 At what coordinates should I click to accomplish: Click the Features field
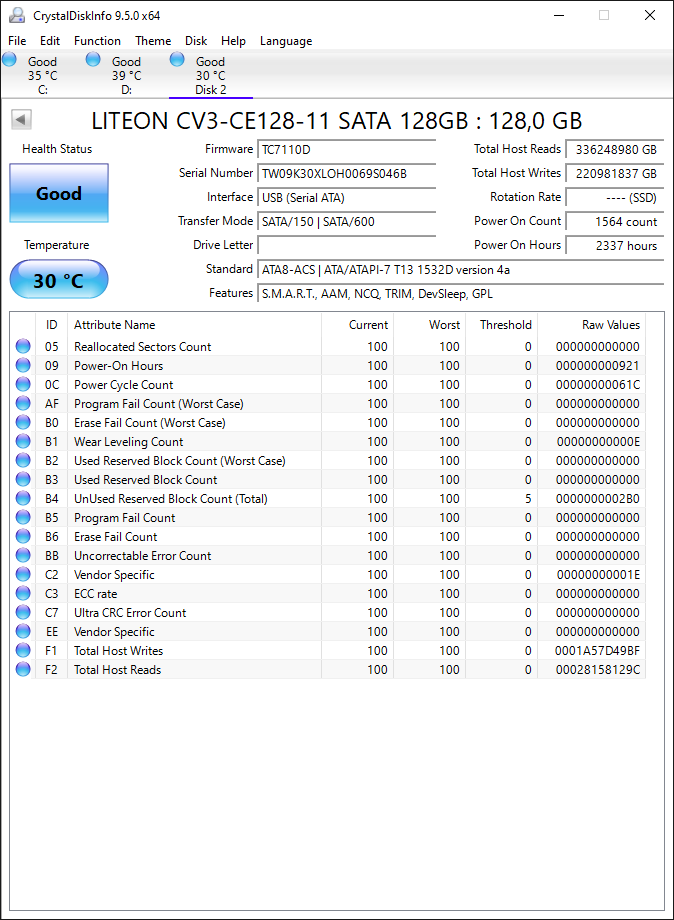460,293
